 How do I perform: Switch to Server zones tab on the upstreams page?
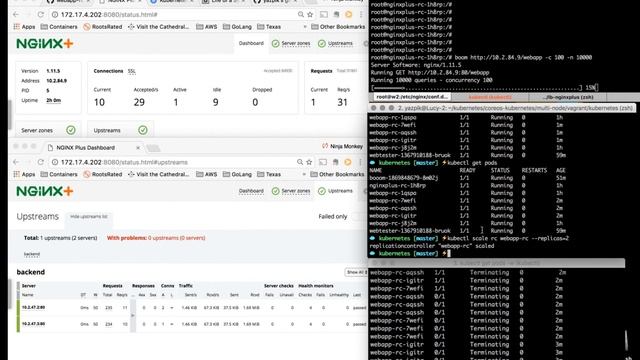point(291,191)
